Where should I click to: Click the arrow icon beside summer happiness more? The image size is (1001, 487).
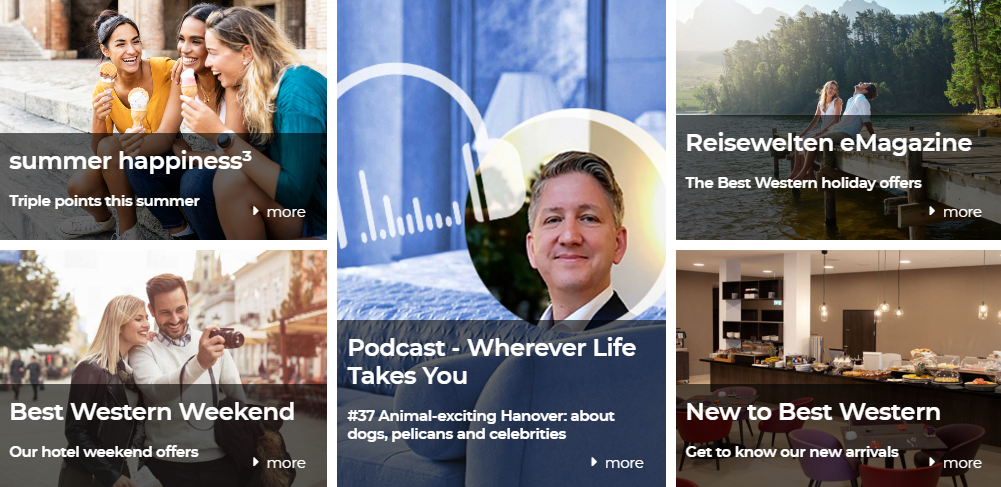(256, 211)
